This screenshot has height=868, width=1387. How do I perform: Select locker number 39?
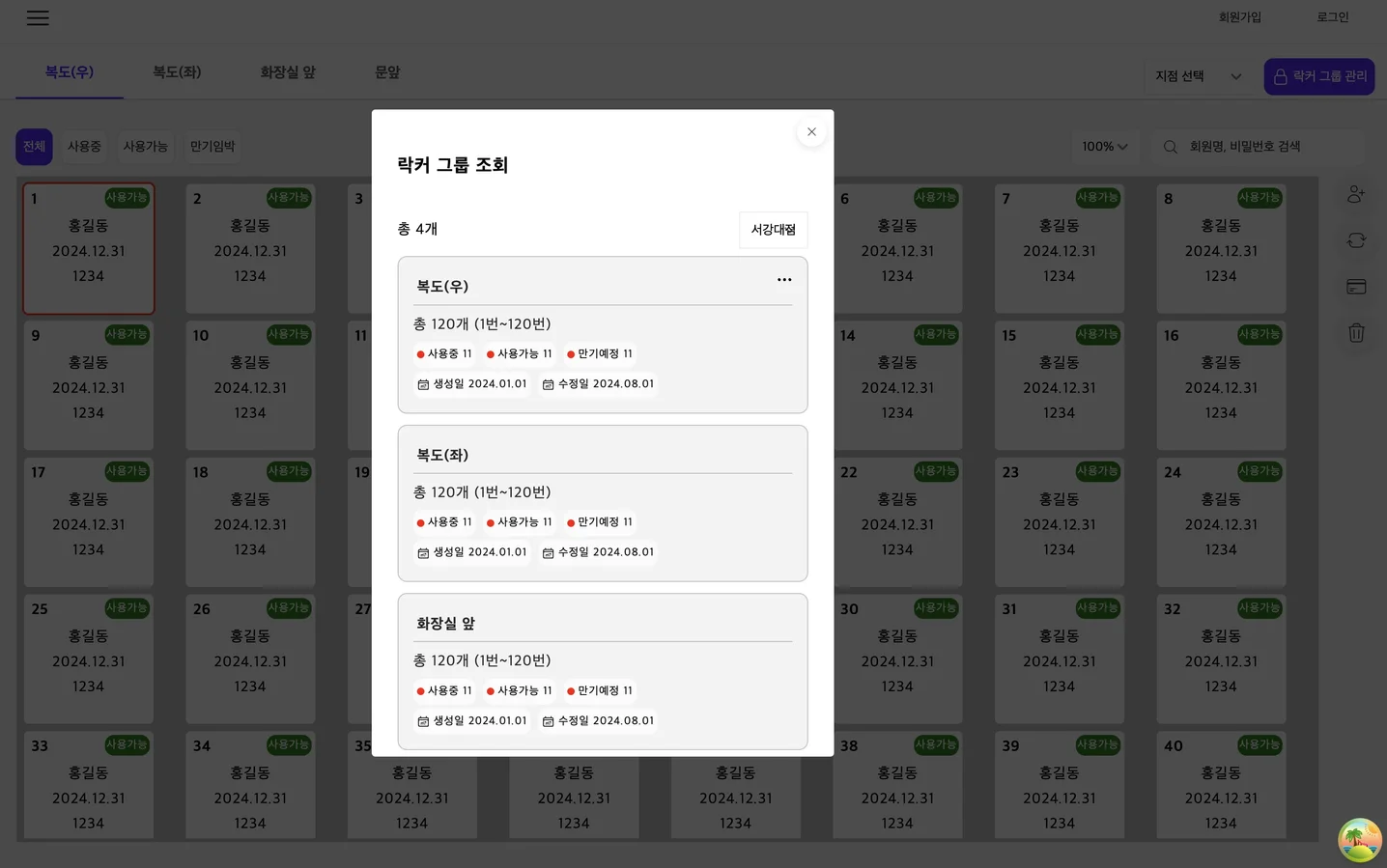point(1059,785)
